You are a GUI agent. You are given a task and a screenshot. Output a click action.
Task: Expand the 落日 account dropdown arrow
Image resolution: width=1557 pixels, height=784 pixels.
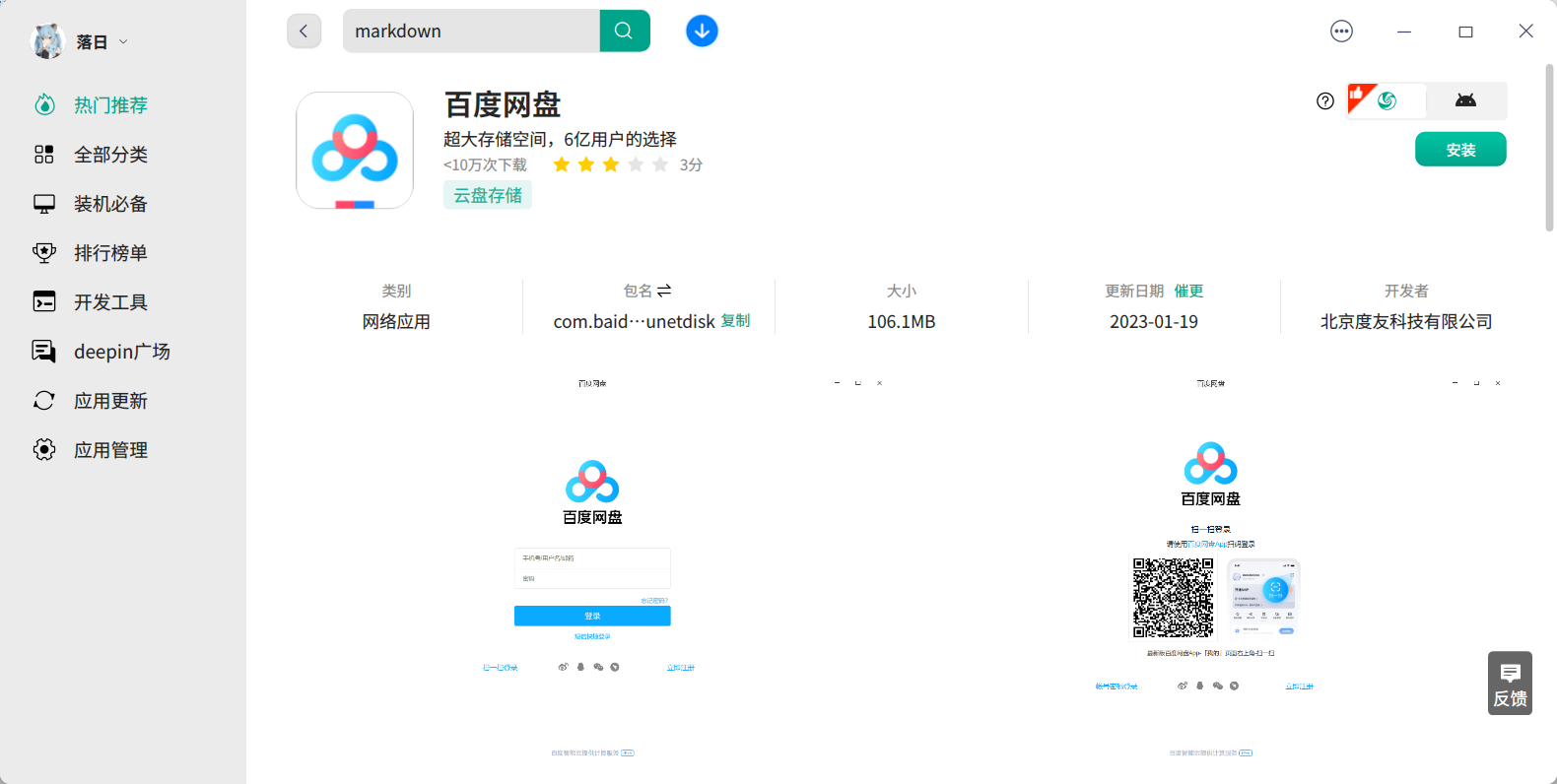(x=123, y=41)
